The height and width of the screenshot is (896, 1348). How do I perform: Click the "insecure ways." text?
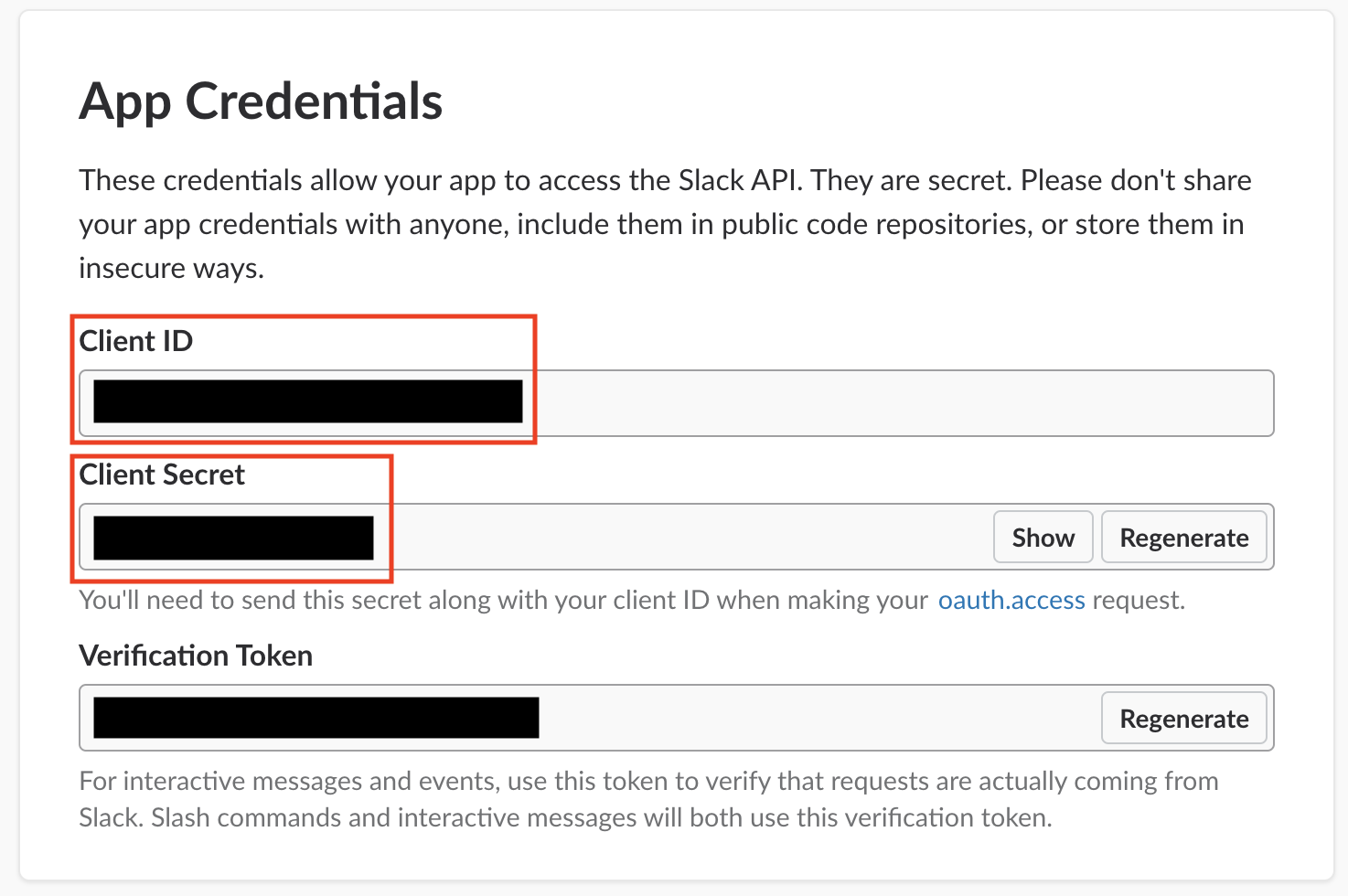coord(171,268)
